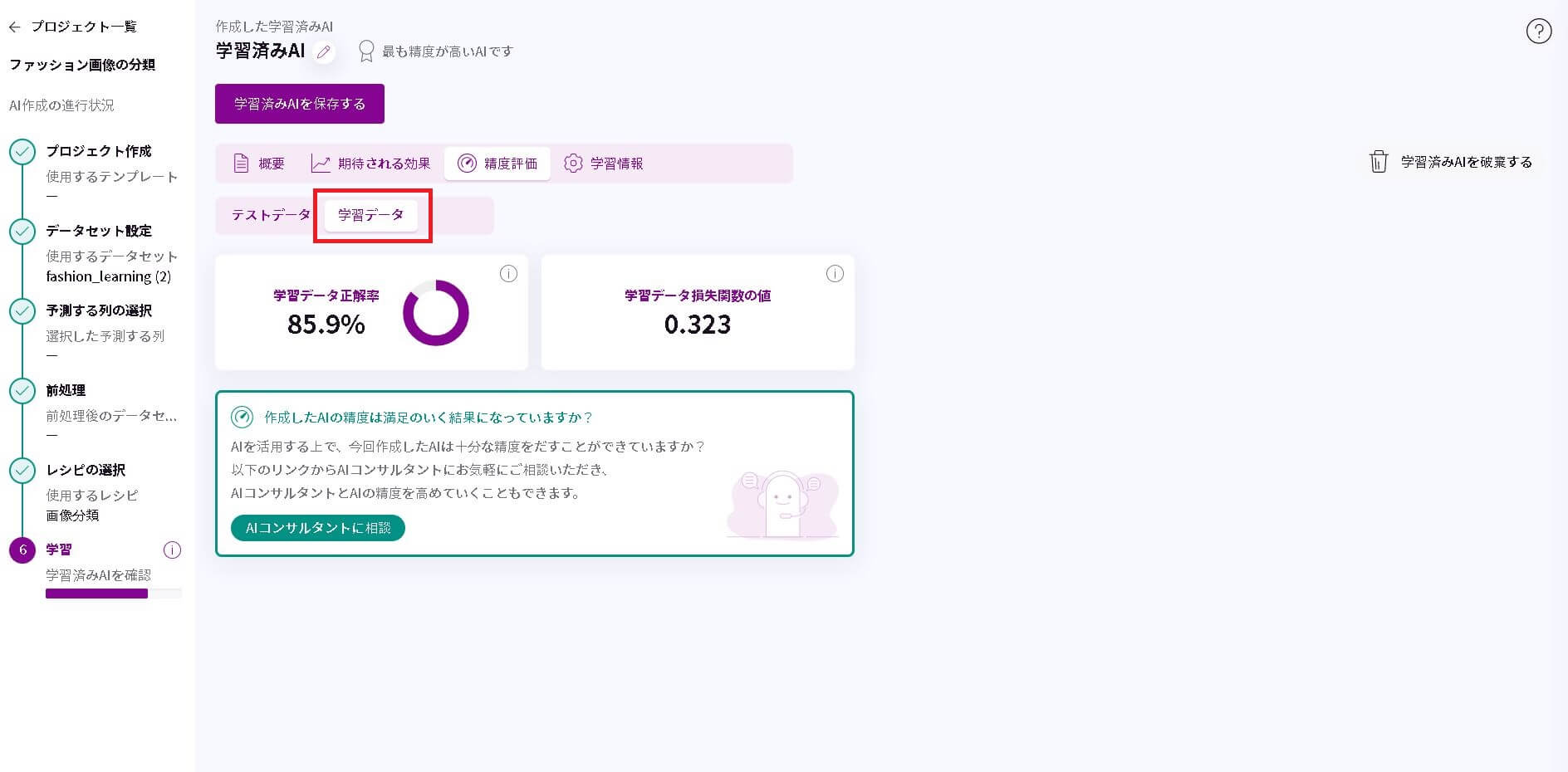Click プロジェクト作成 step title
The width and height of the screenshot is (1568, 772).
pyautogui.click(x=99, y=151)
